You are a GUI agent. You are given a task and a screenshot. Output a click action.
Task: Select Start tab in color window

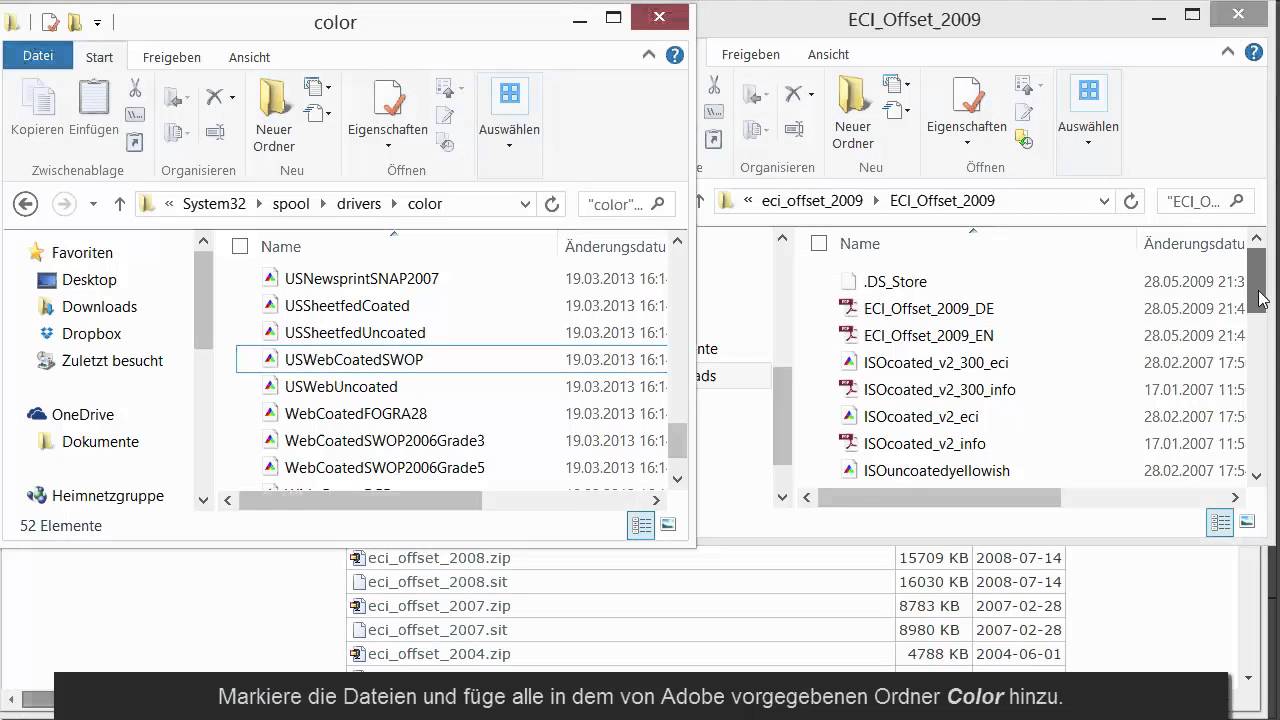99,57
